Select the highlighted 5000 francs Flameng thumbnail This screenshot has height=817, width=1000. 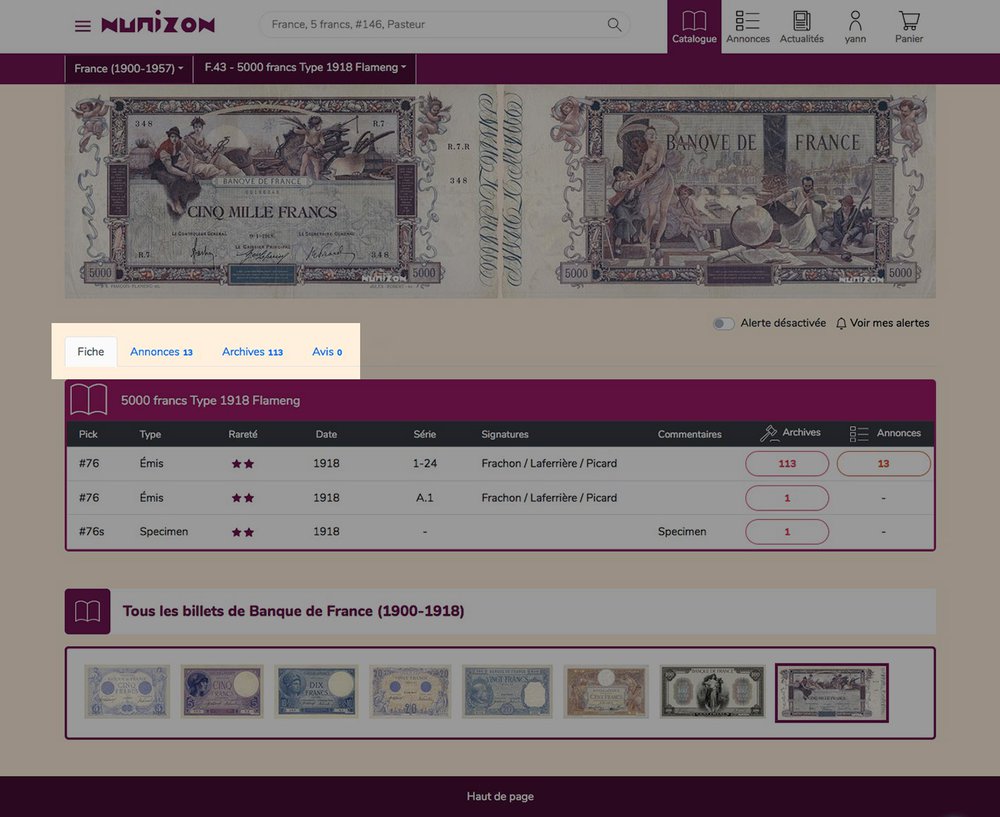click(832, 693)
